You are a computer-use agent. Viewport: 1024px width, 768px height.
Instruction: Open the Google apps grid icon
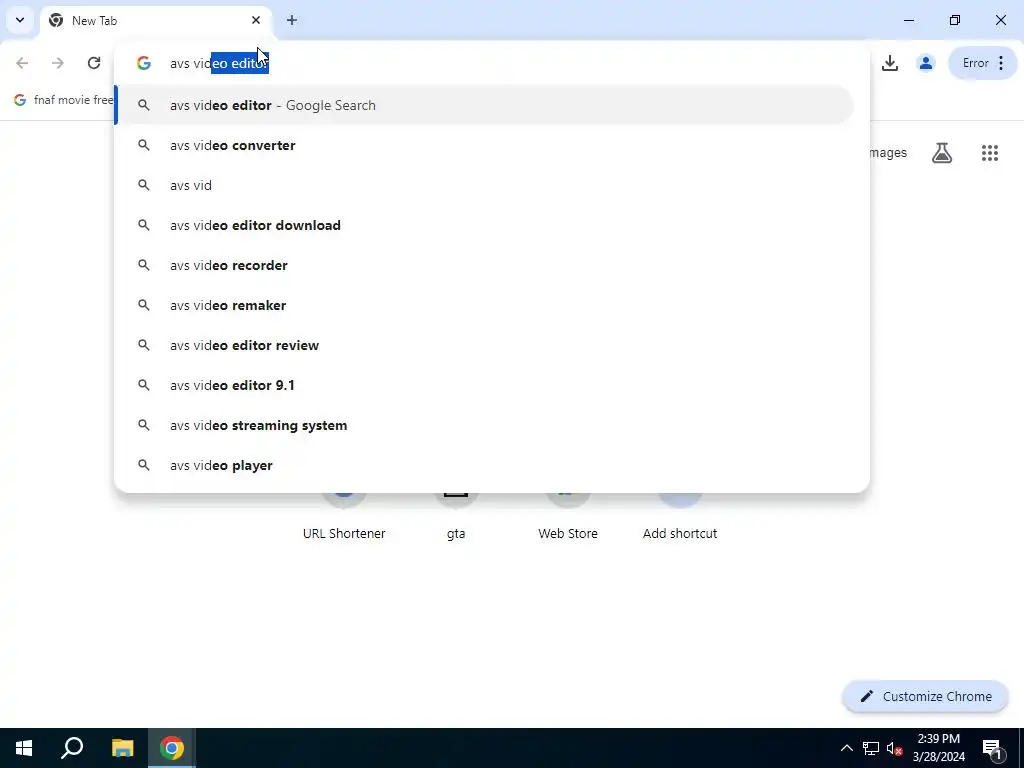[990, 153]
